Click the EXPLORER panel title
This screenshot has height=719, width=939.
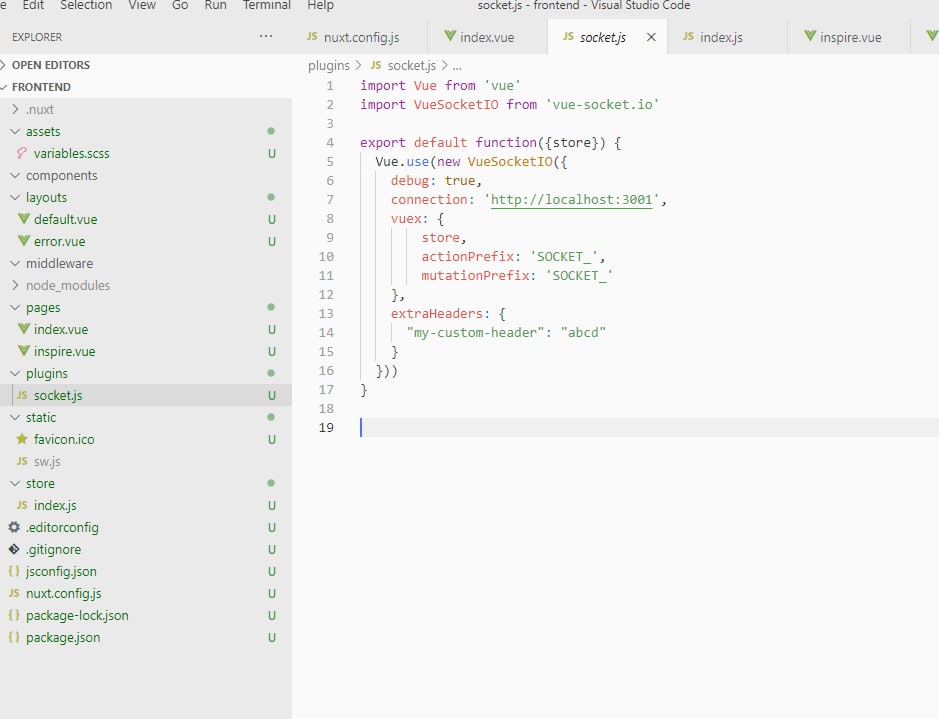pyautogui.click(x=37, y=37)
